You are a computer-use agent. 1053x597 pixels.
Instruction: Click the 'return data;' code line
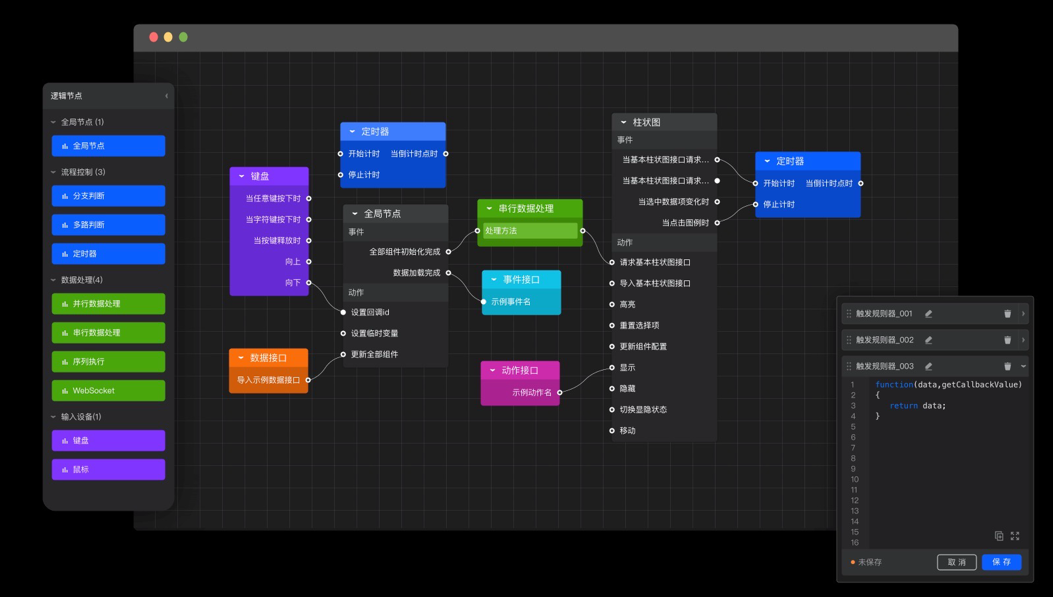[917, 406]
